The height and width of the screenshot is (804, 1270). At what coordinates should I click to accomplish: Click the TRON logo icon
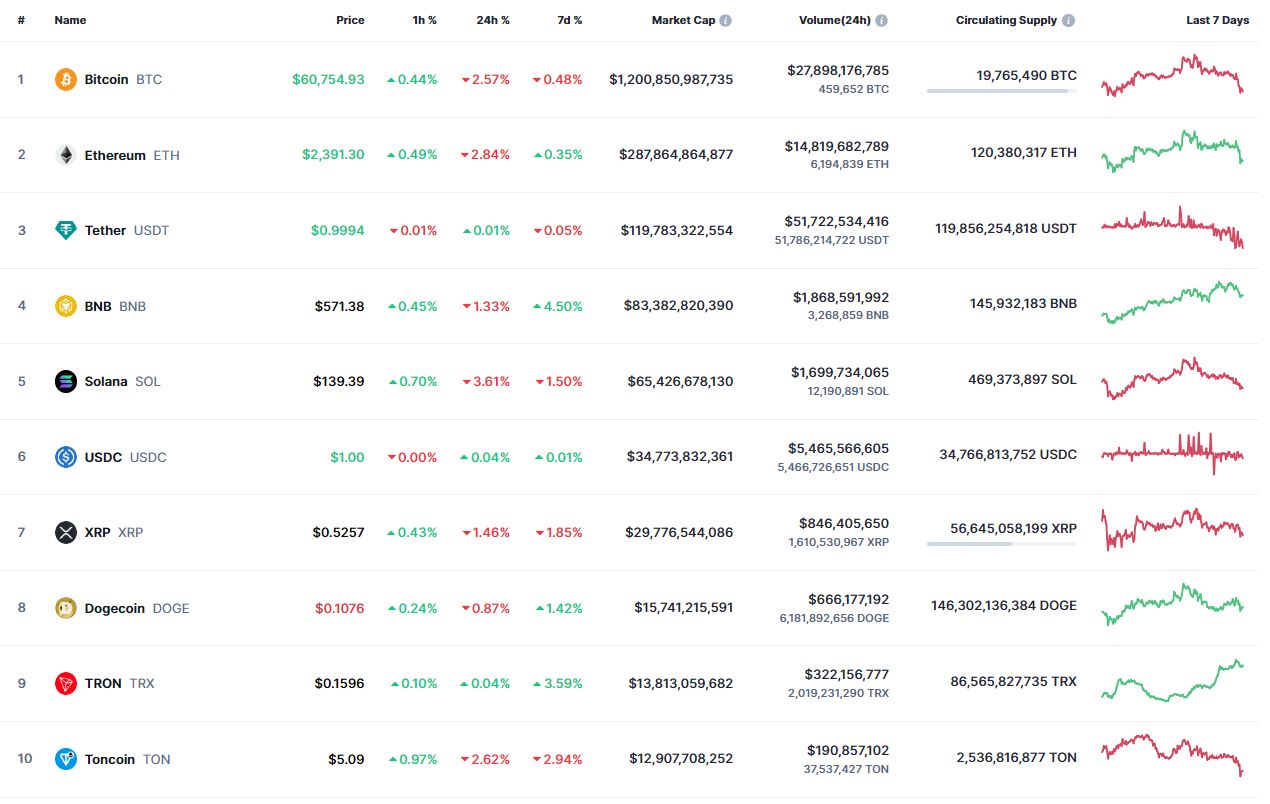tap(65, 683)
